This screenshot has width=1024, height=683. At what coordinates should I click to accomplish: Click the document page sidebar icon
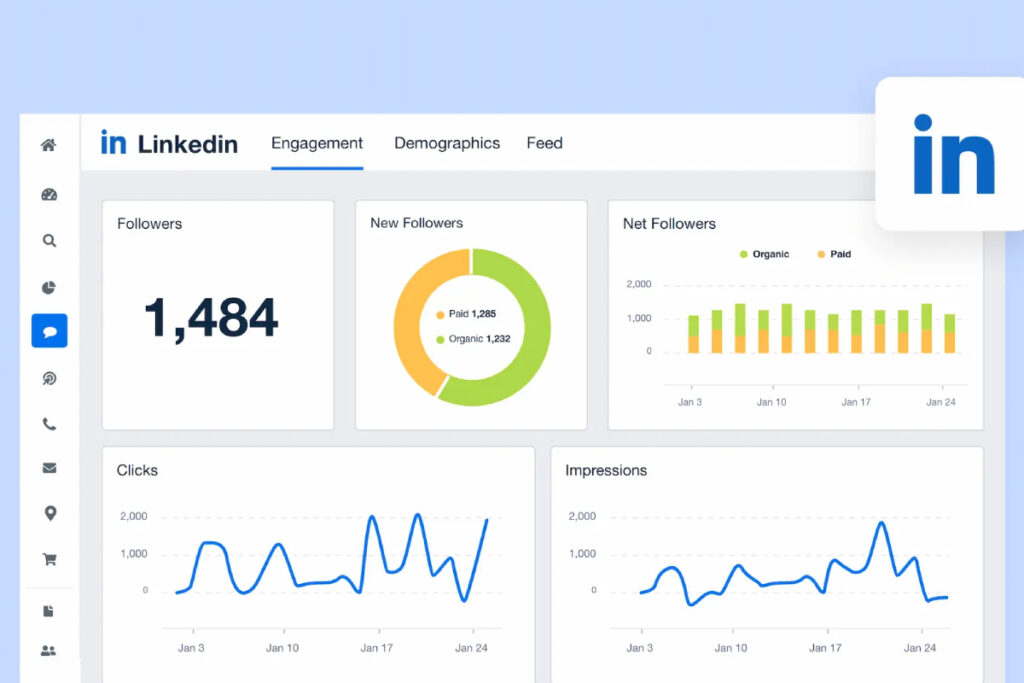(x=49, y=611)
